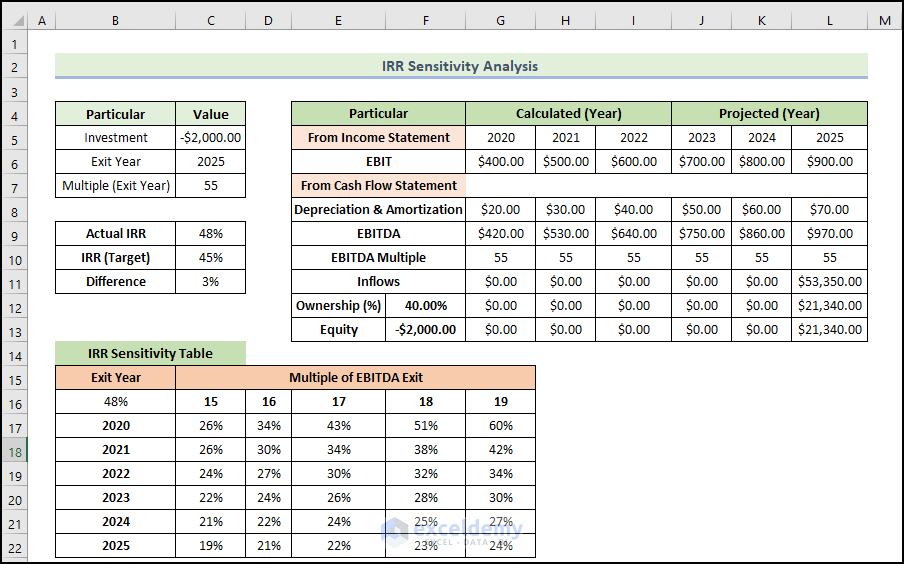Click the Equity row $21,340.00 cell

pyautogui.click(x=829, y=330)
